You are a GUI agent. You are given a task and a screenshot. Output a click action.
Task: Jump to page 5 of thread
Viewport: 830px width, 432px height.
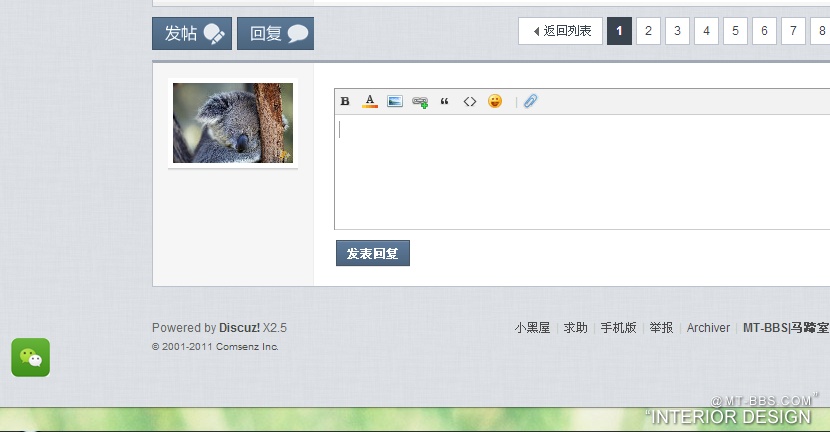point(735,31)
